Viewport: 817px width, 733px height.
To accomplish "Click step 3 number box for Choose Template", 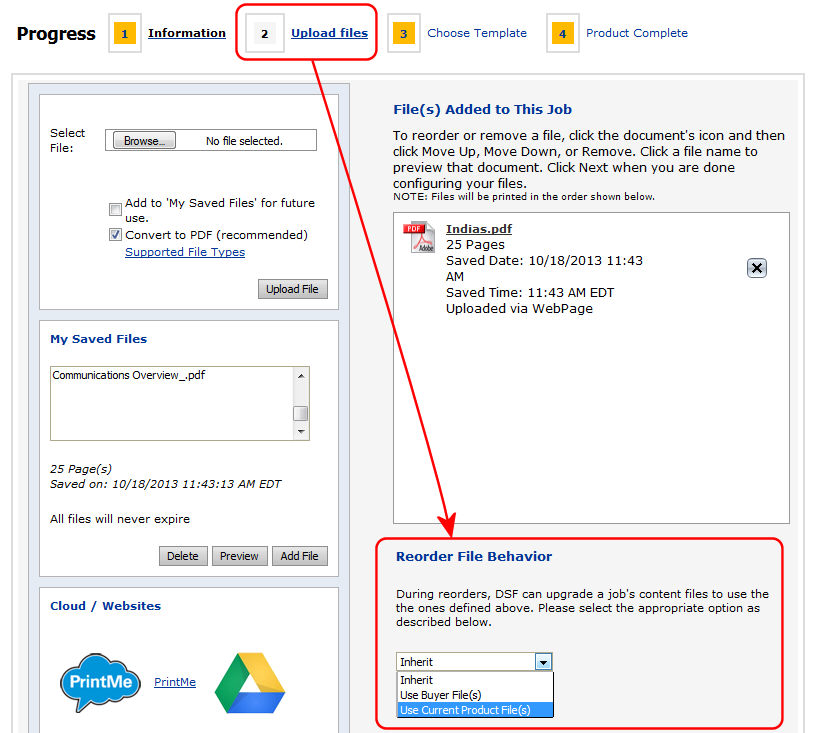I will (x=403, y=34).
